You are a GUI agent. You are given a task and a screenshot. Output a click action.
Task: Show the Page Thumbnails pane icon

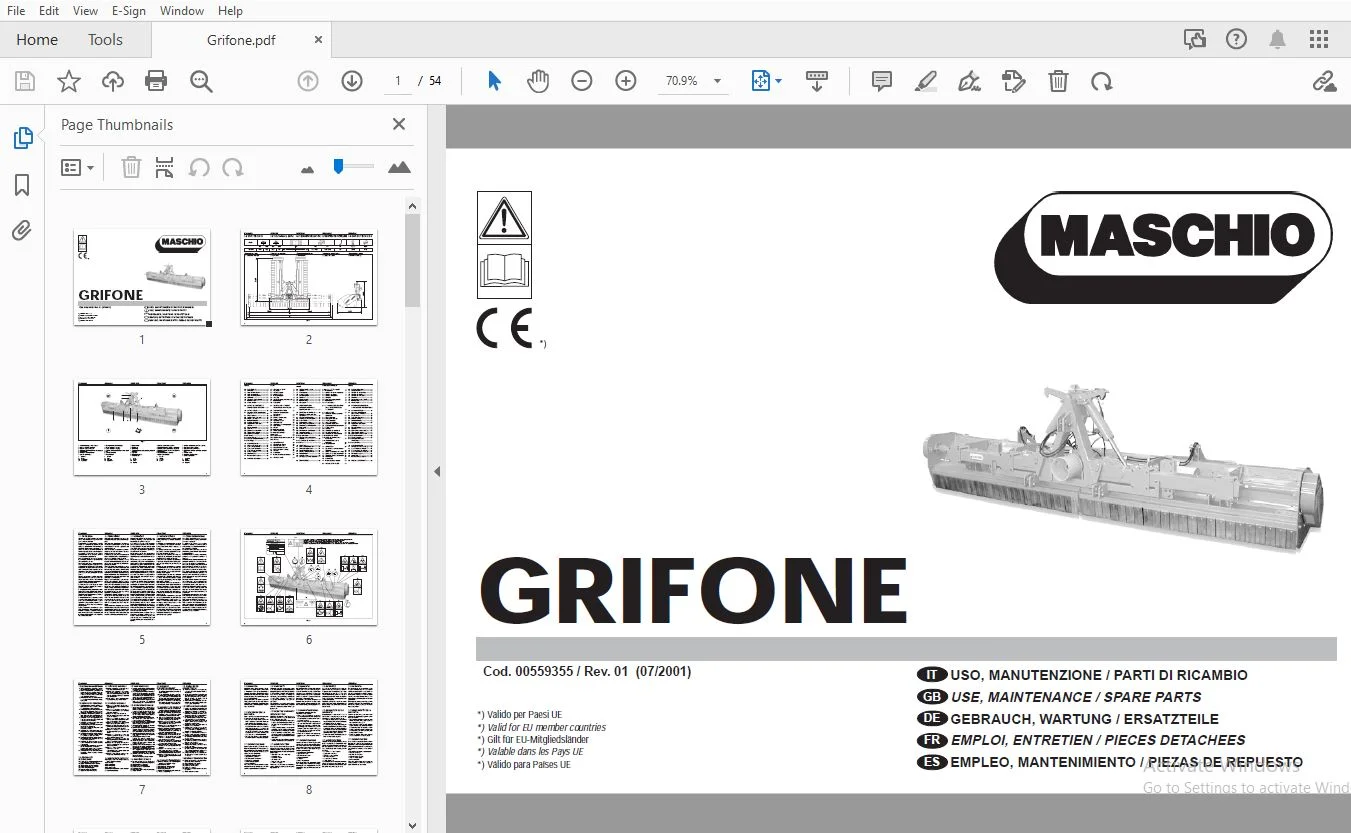22,138
